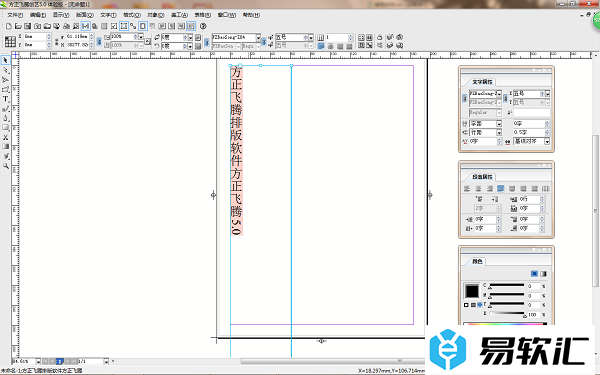The height and width of the screenshot is (375, 600).
Task: Click the C value slider in the color panel
Action: 507,285
